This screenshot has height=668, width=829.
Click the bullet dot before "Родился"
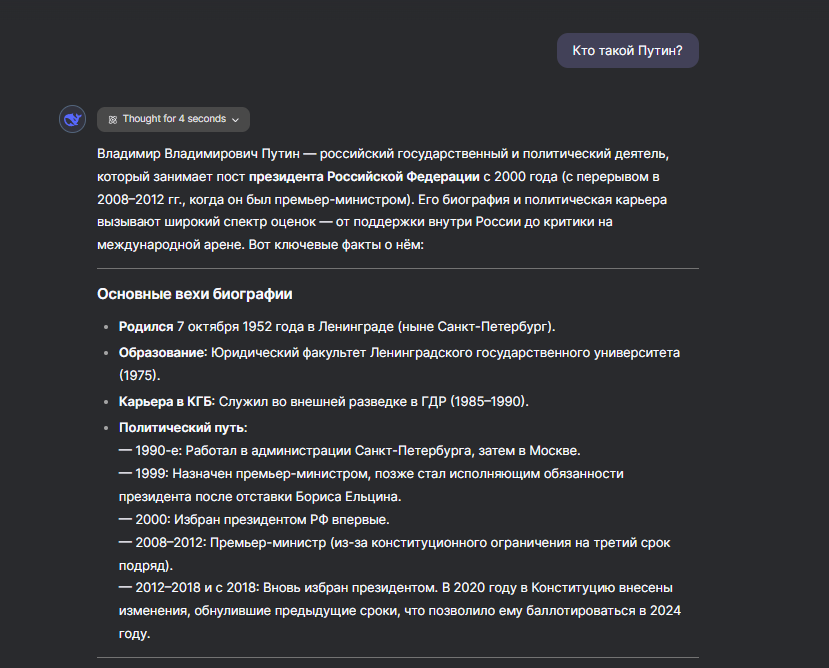107,327
